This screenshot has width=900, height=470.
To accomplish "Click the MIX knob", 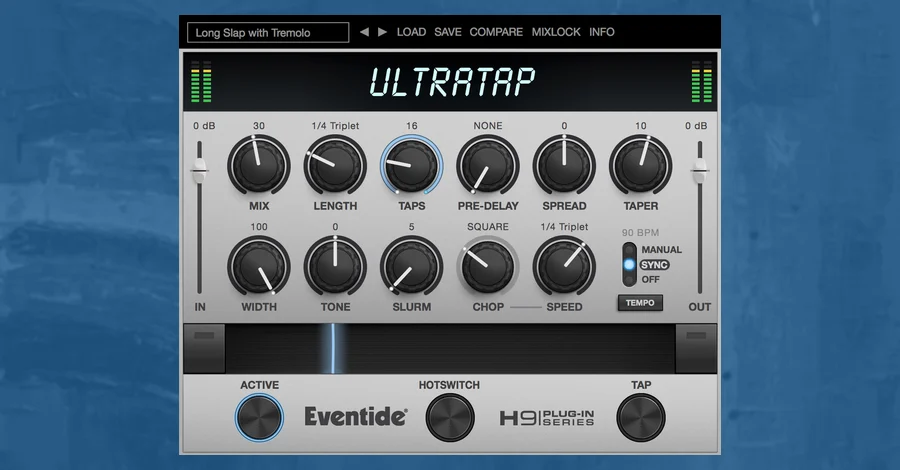I will coord(259,166).
